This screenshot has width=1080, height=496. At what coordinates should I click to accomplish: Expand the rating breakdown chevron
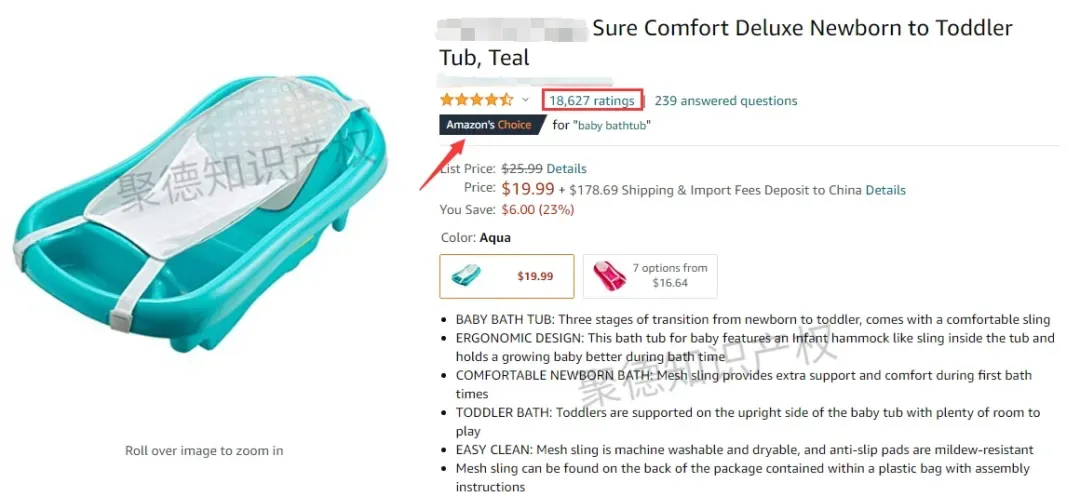(x=525, y=100)
